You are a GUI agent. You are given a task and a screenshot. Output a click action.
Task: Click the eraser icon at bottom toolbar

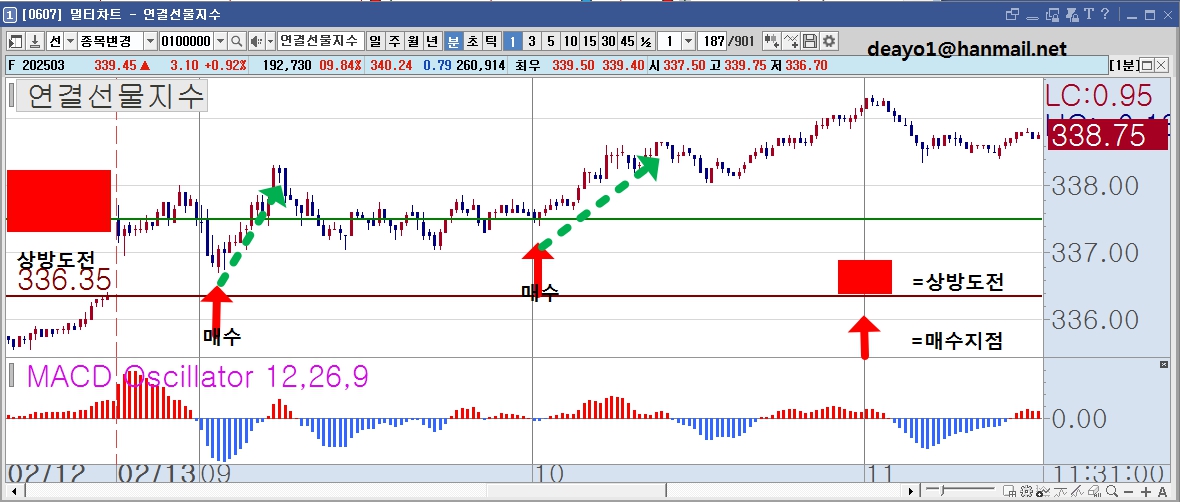pyautogui.click(x=1094, y=491)
